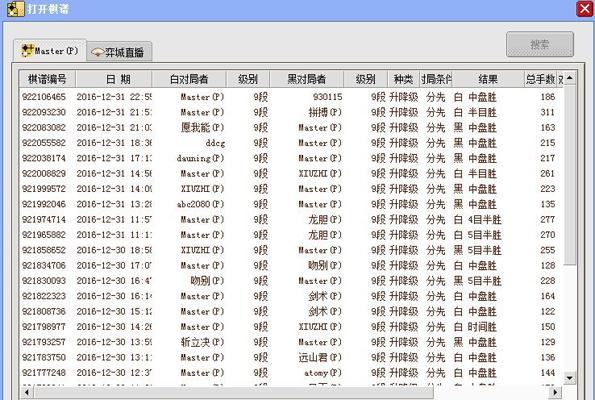The image size is (595, 400).
Task: Click move count 186
Action: pyautogui.click(x=548, y=97)
